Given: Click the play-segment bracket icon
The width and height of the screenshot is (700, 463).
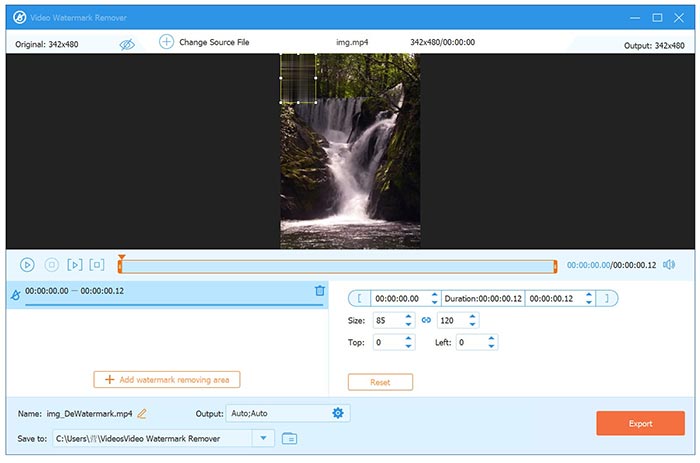Looking at the screenshot, I should pos(74,265).
